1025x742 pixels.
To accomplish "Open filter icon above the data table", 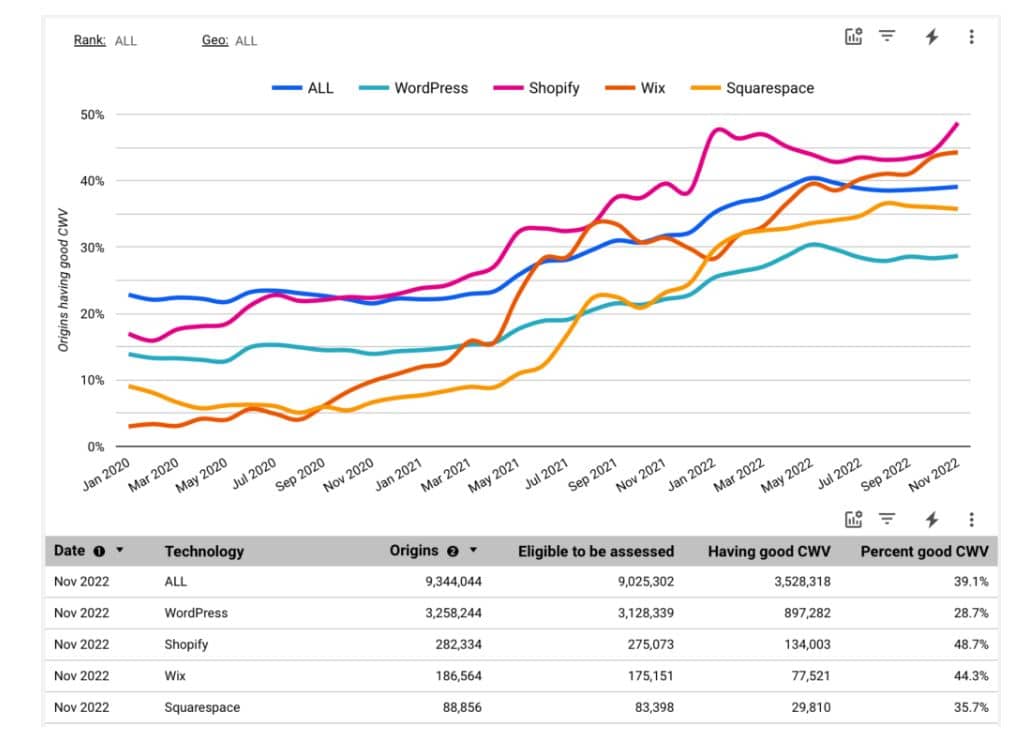I will [886, 519].
